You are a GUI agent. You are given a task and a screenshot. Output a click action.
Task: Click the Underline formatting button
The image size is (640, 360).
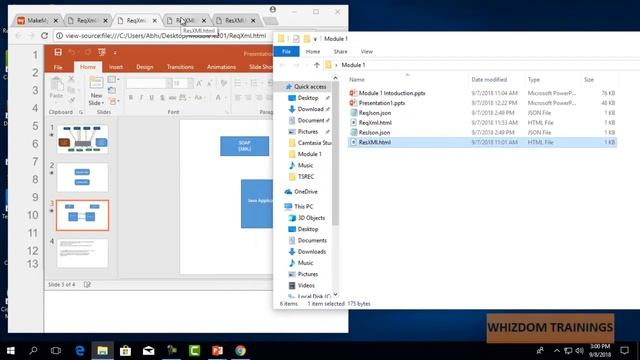click(x=151, y=98)
